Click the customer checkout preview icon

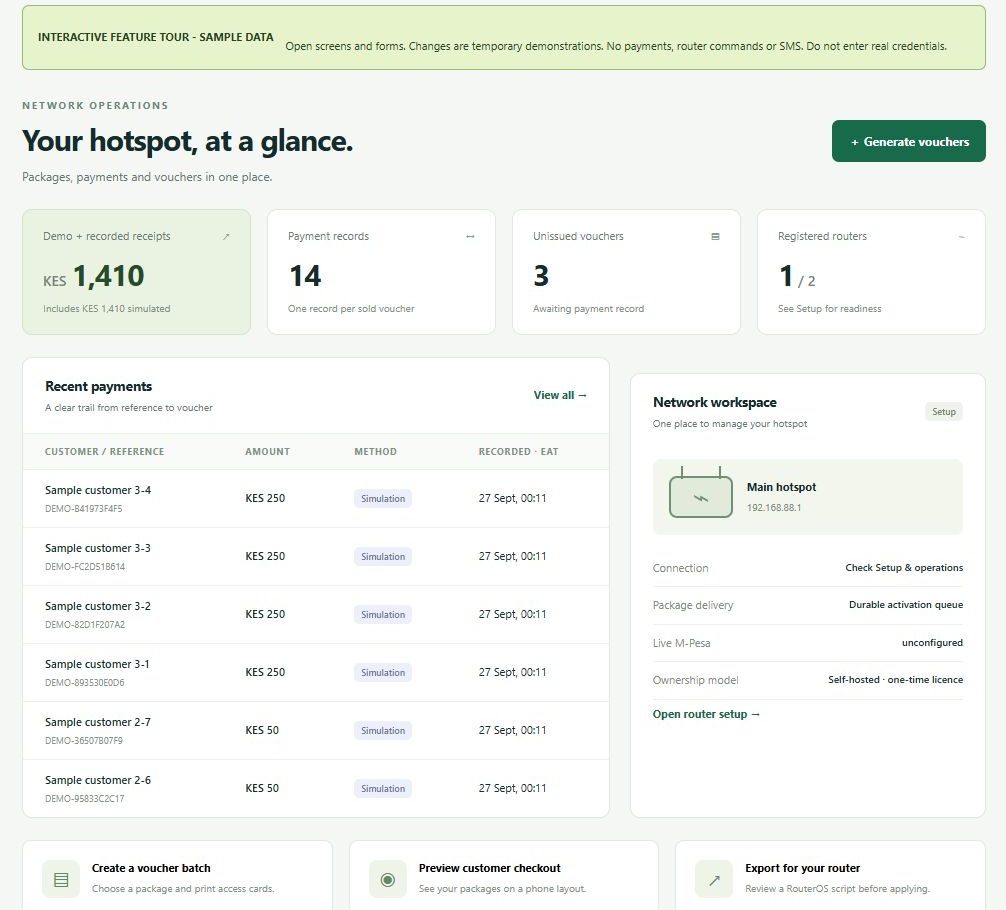point(388,879)
